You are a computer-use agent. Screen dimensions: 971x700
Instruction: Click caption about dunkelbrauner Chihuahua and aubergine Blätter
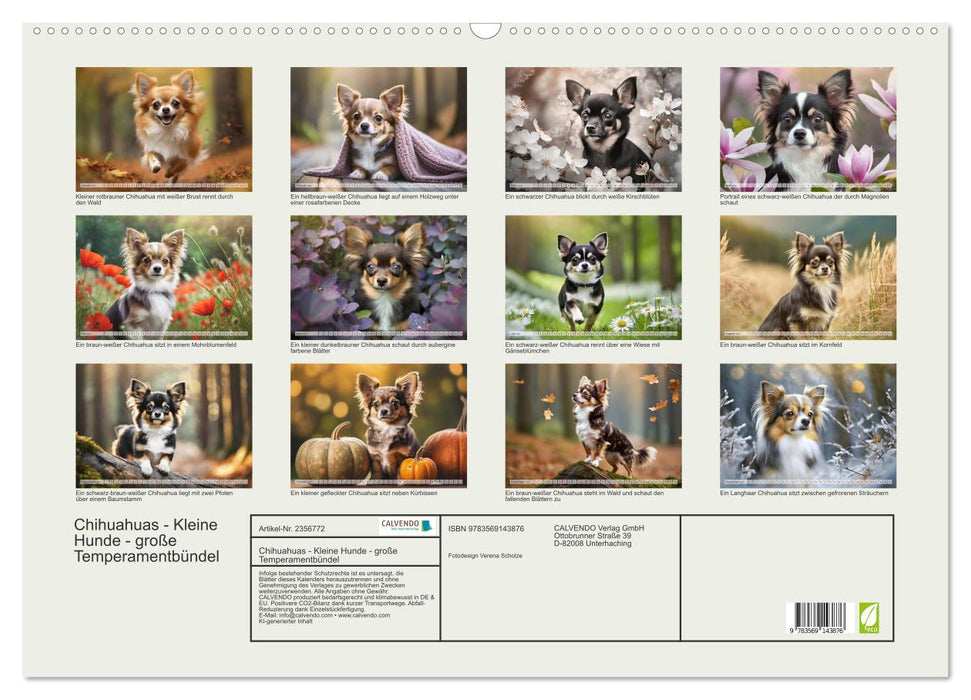(x=373, y=348)
